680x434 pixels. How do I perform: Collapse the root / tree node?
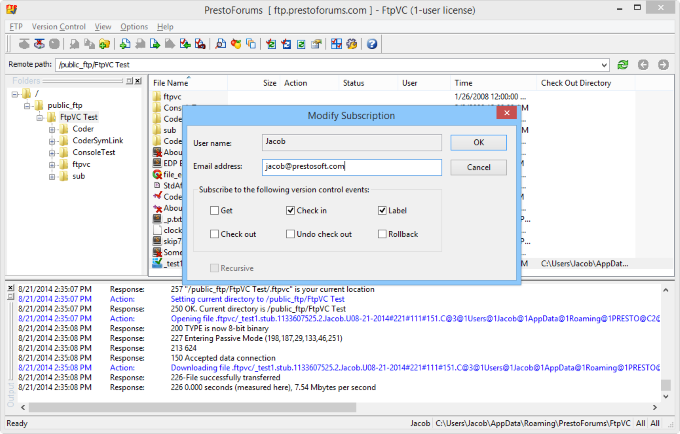pyautogui.click(x=16, y=94)
